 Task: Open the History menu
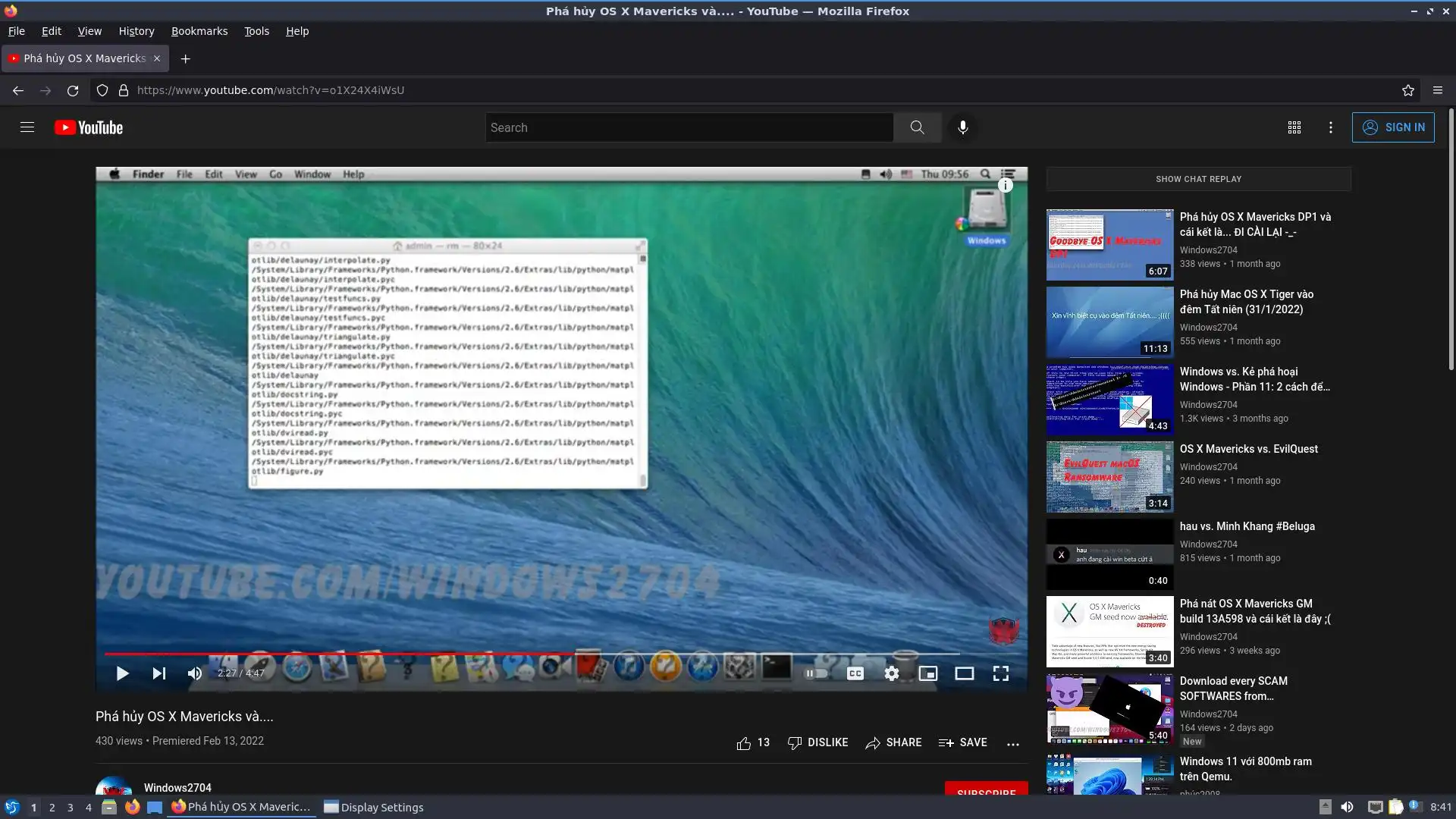click(136, 31)
